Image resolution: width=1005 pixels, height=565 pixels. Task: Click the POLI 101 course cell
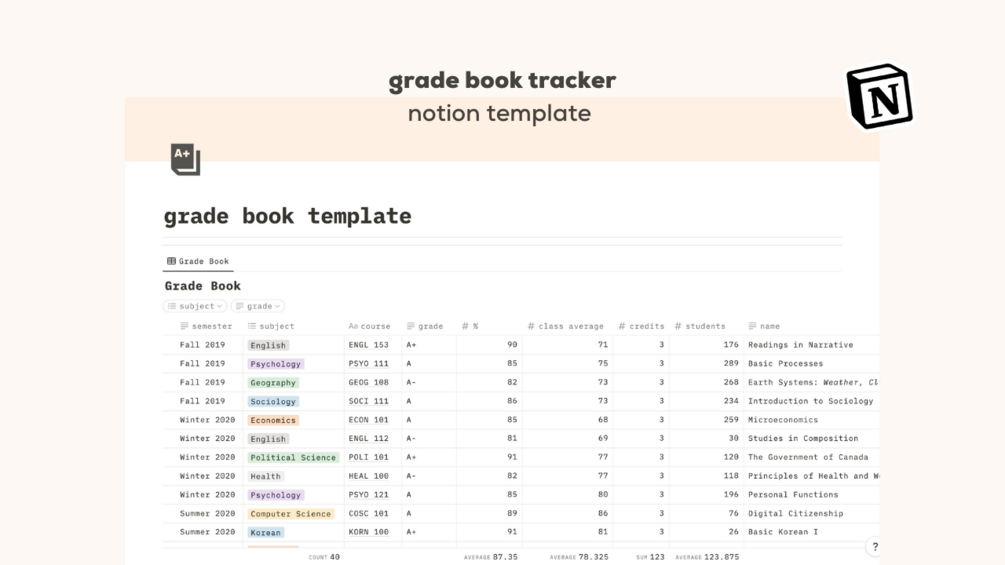coord(369,457)
